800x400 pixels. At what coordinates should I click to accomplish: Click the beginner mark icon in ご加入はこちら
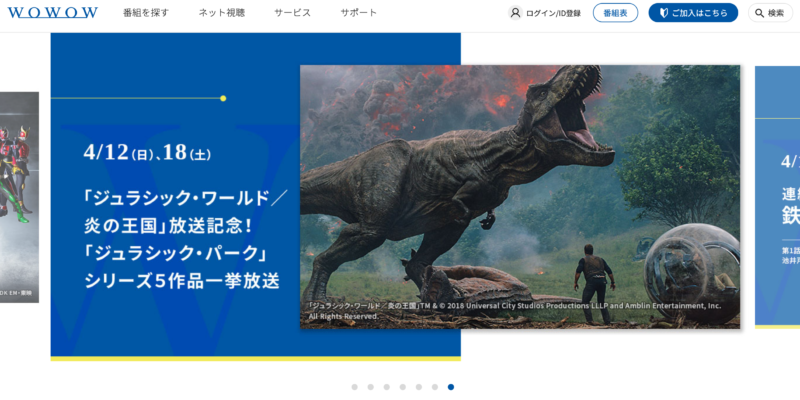click(664, 13)
